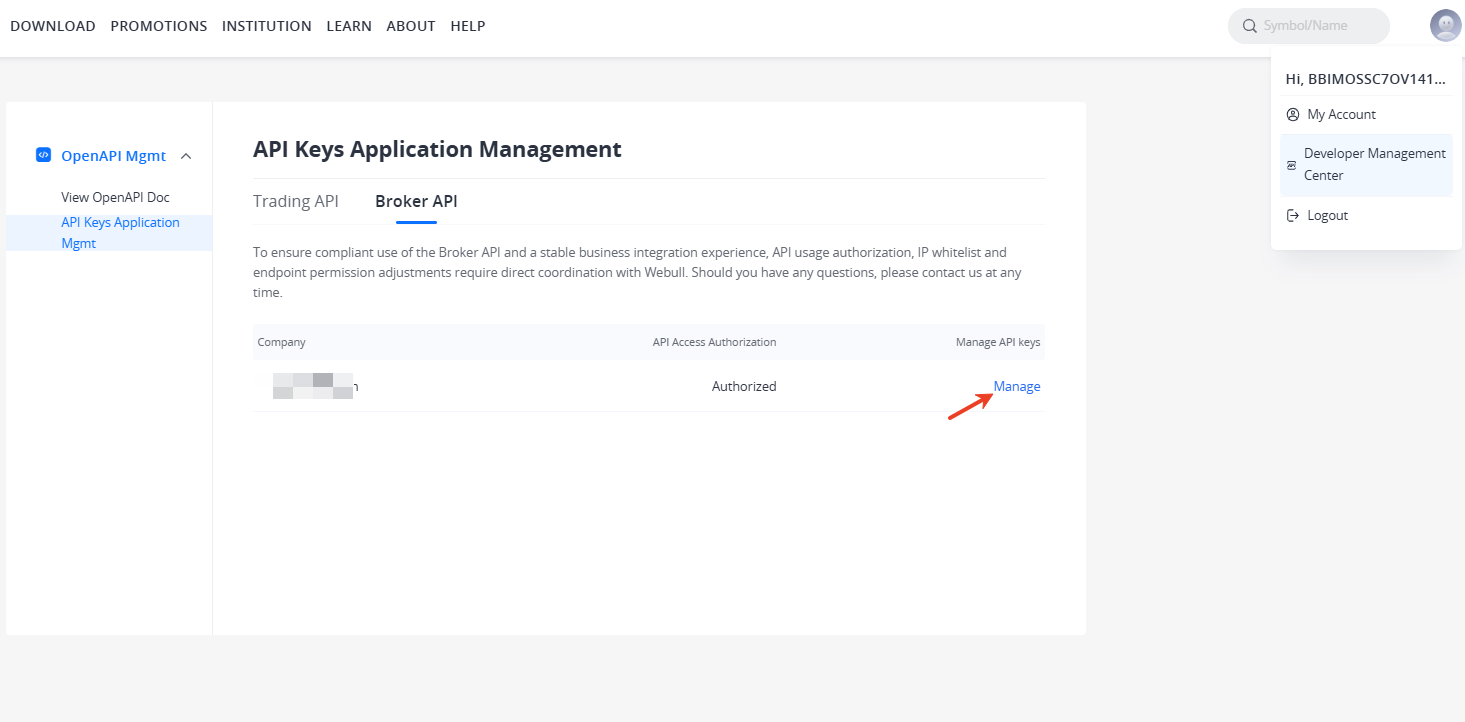Select API Keys Application Mgmt item
1465x722 pixels.
120,232
